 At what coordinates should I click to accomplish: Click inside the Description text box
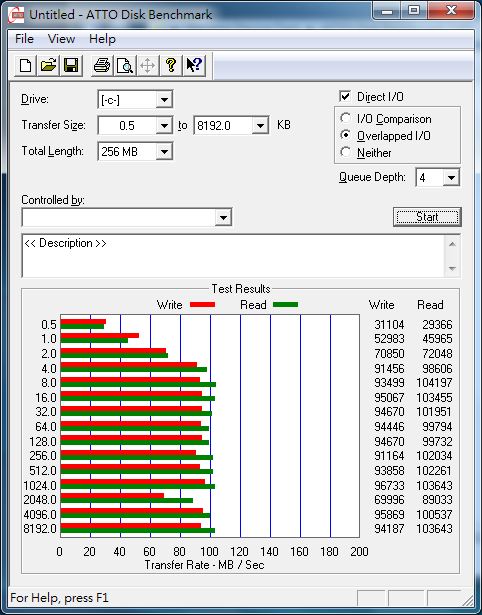[233, 256]
